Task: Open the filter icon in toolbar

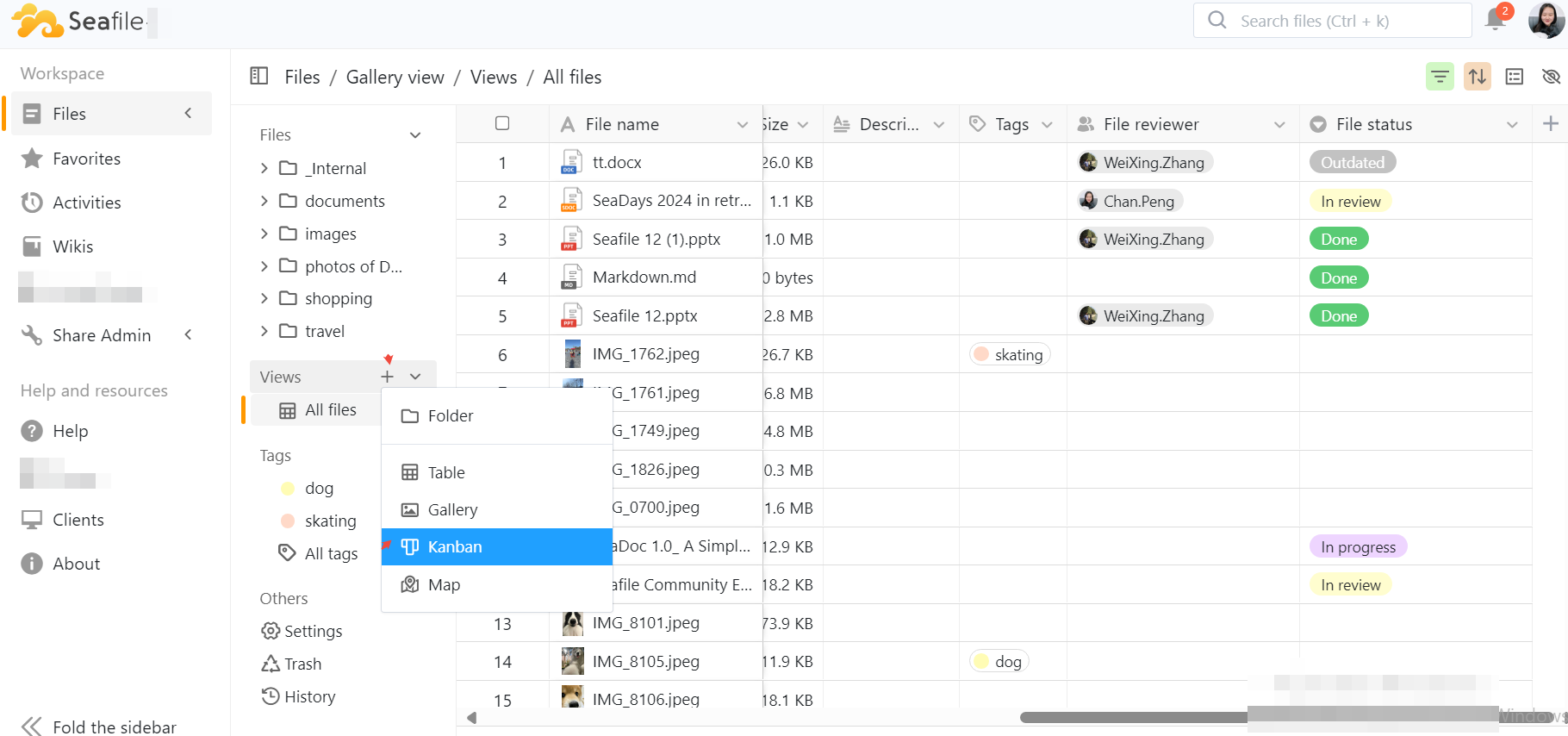Action: [1440, 77]
